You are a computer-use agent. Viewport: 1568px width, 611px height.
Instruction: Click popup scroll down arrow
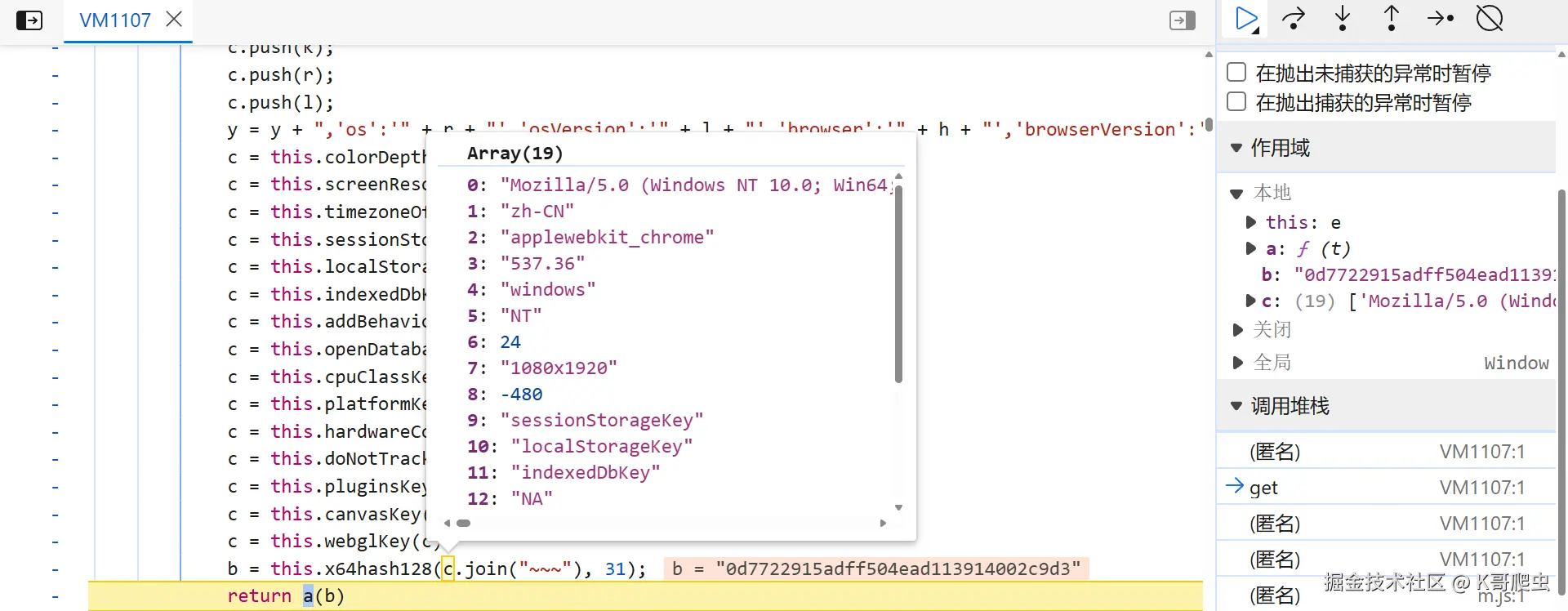click(898, 507)
